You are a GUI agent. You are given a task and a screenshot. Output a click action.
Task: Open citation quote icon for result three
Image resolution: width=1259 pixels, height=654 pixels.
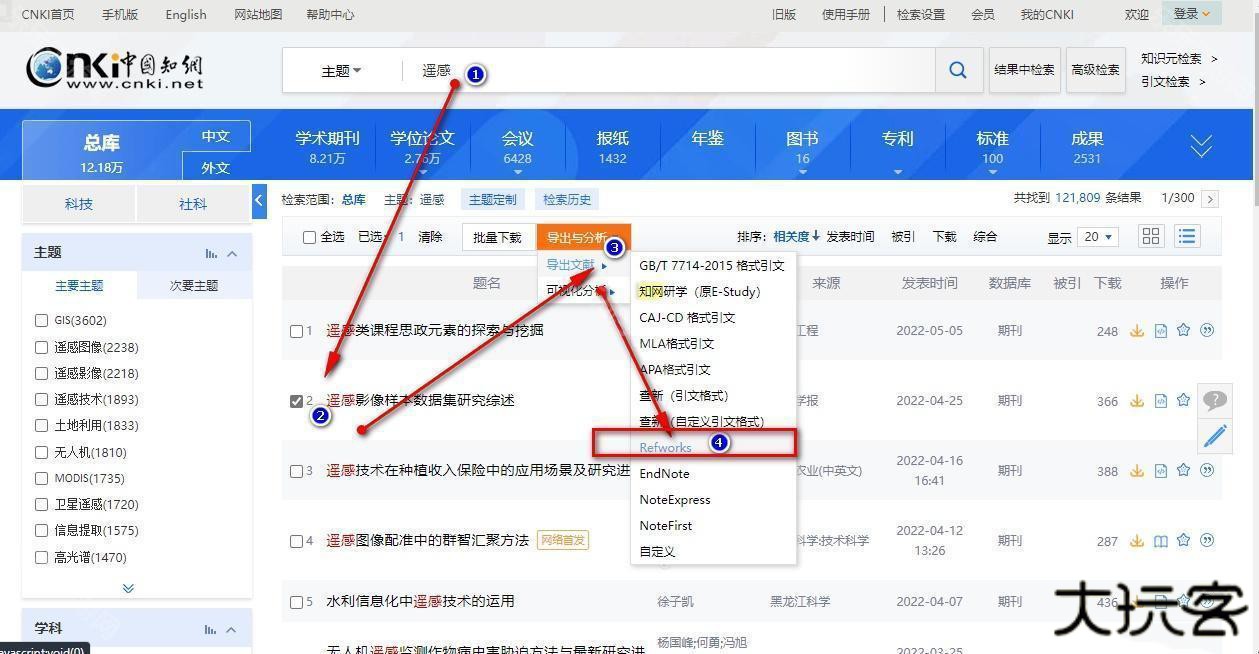[1205, 470]
